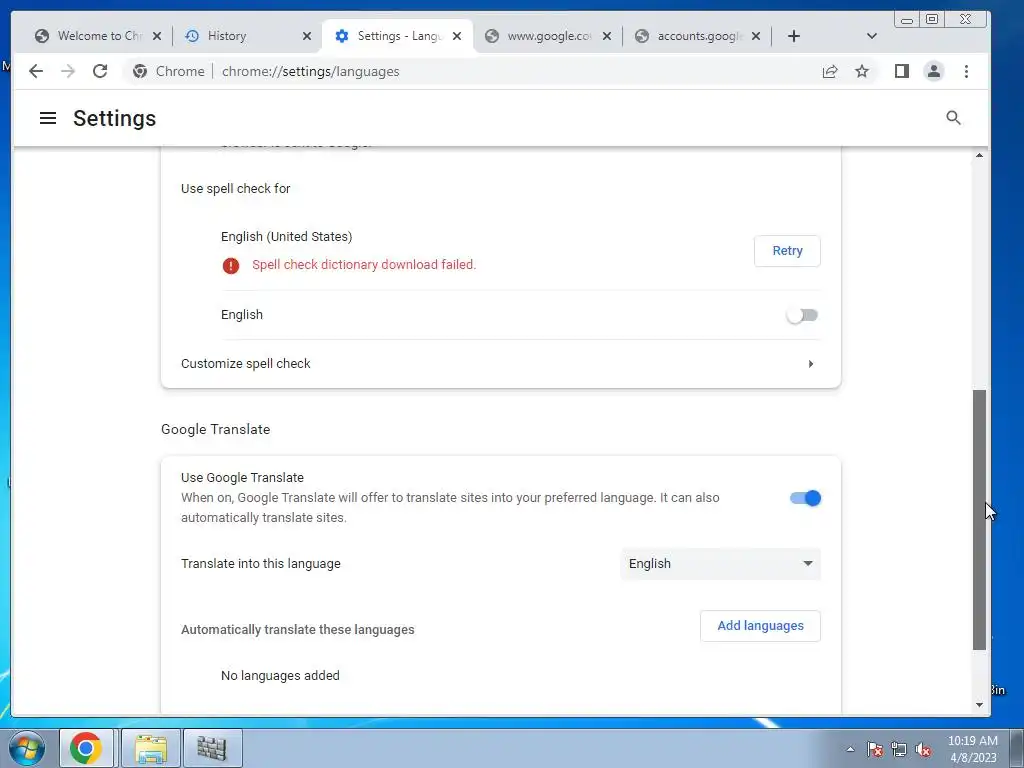Close the accounts.google tab

click(756, 36)
